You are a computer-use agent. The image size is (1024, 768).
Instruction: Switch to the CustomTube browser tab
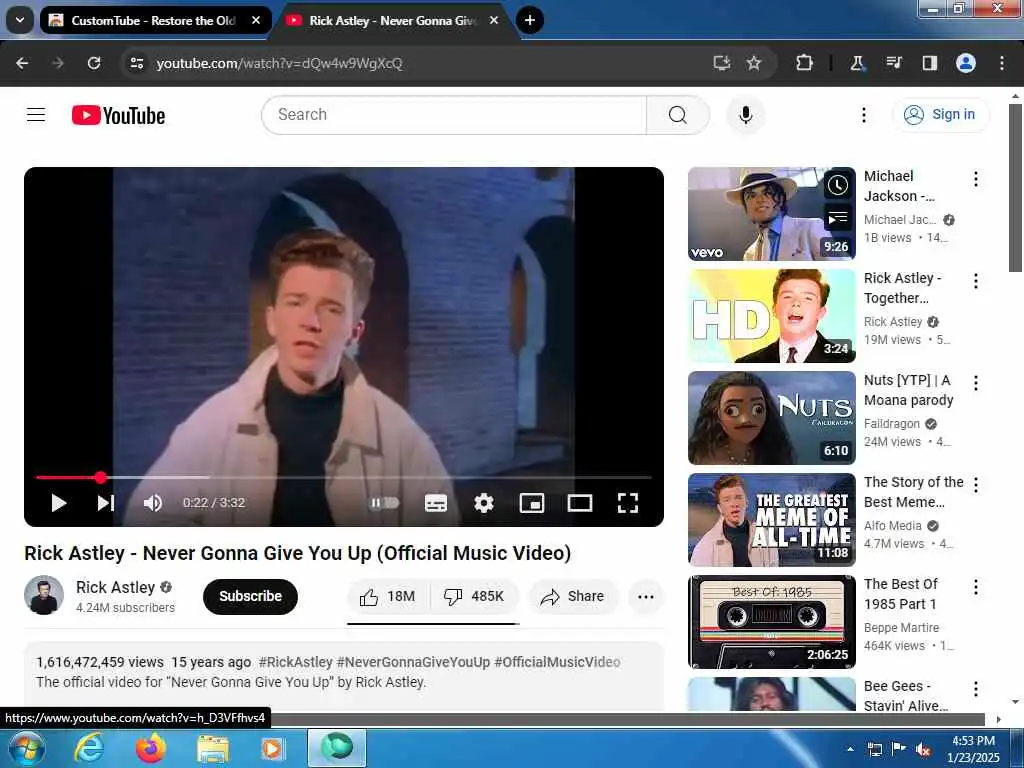pos(155,20)
